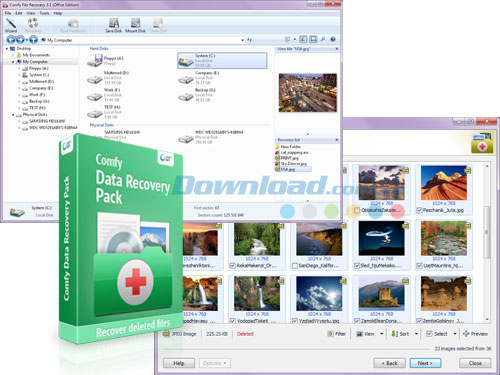
Task: Open the Select dropdown arrow in wizard
Action: pyautogui.click(x=455, y=334)
